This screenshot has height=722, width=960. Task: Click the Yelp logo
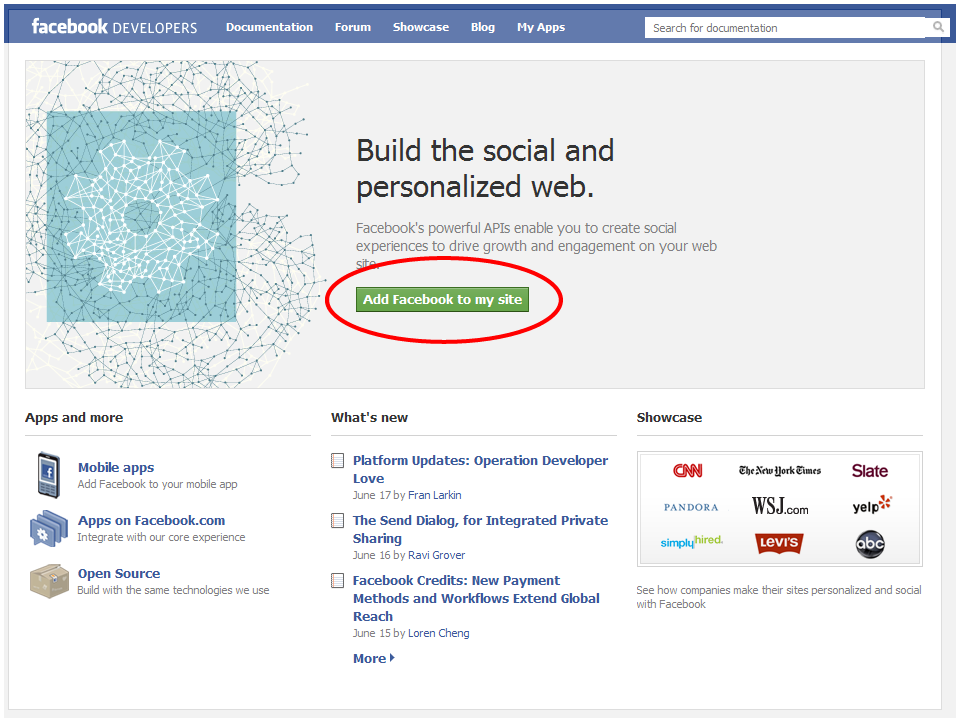click(872, 505)
